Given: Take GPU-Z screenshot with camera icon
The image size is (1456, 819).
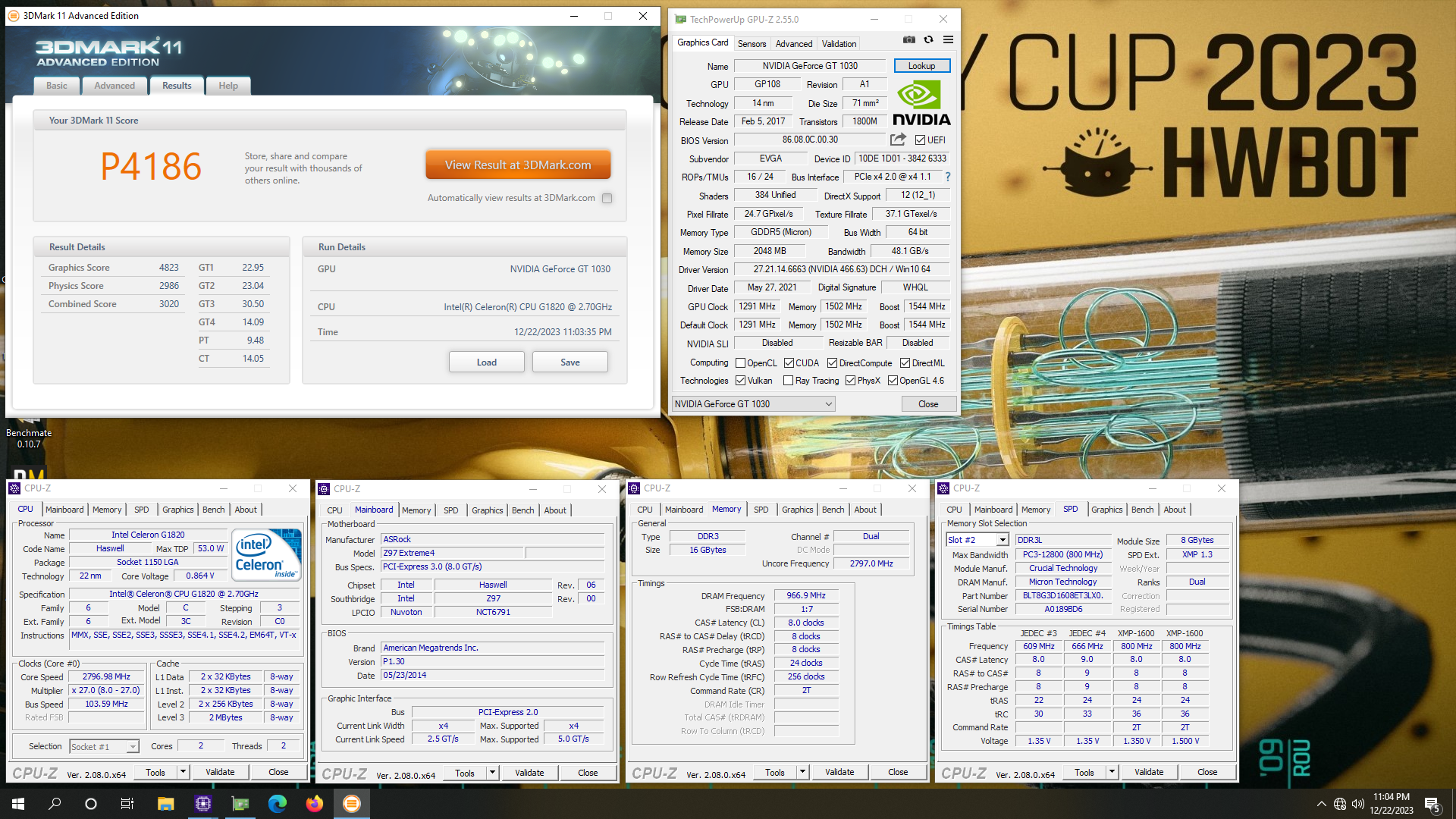Looking at the screenshot, I should [x=908, y=40].
